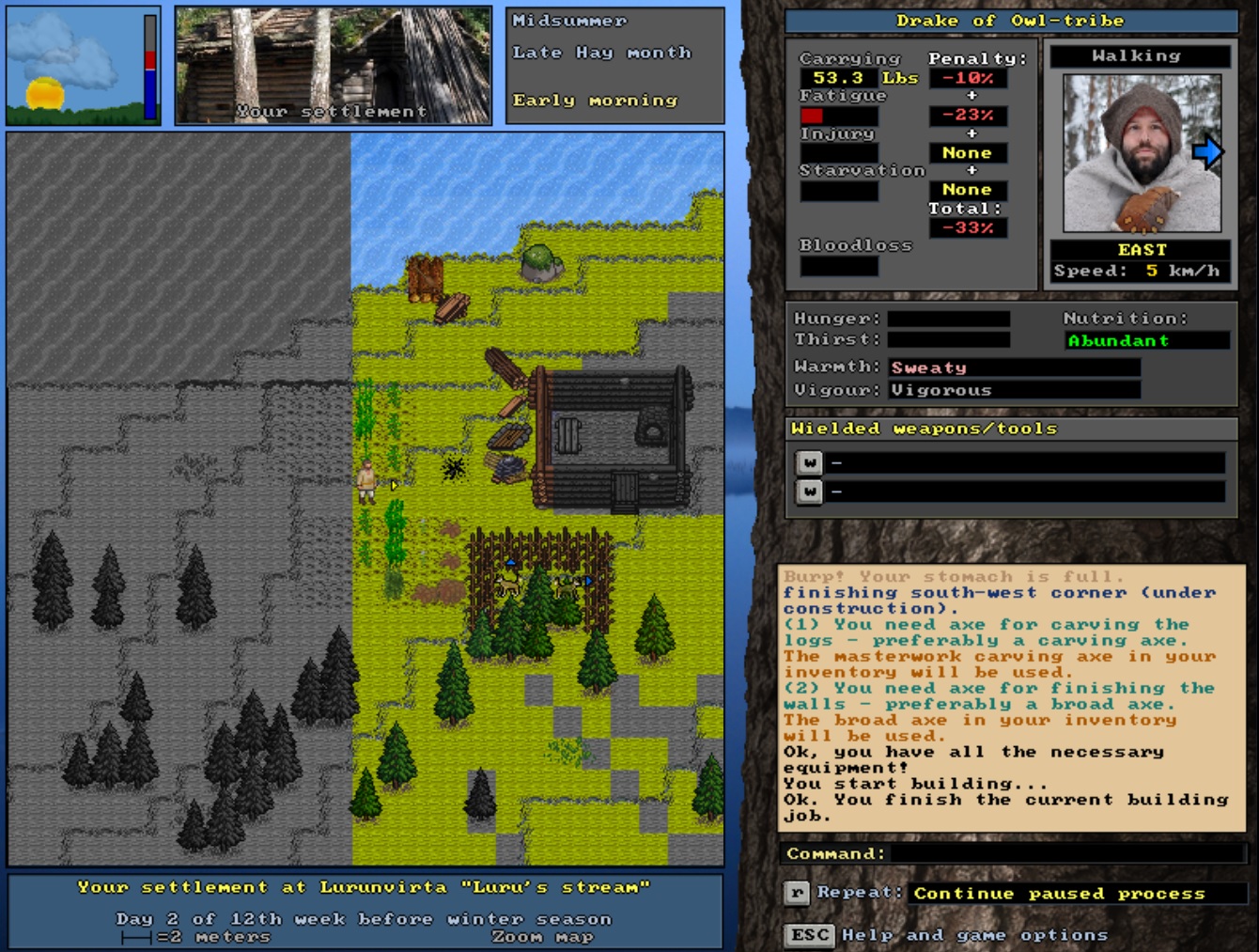
Task: Click the 'Early morning' time text
Action: [595, 100]
